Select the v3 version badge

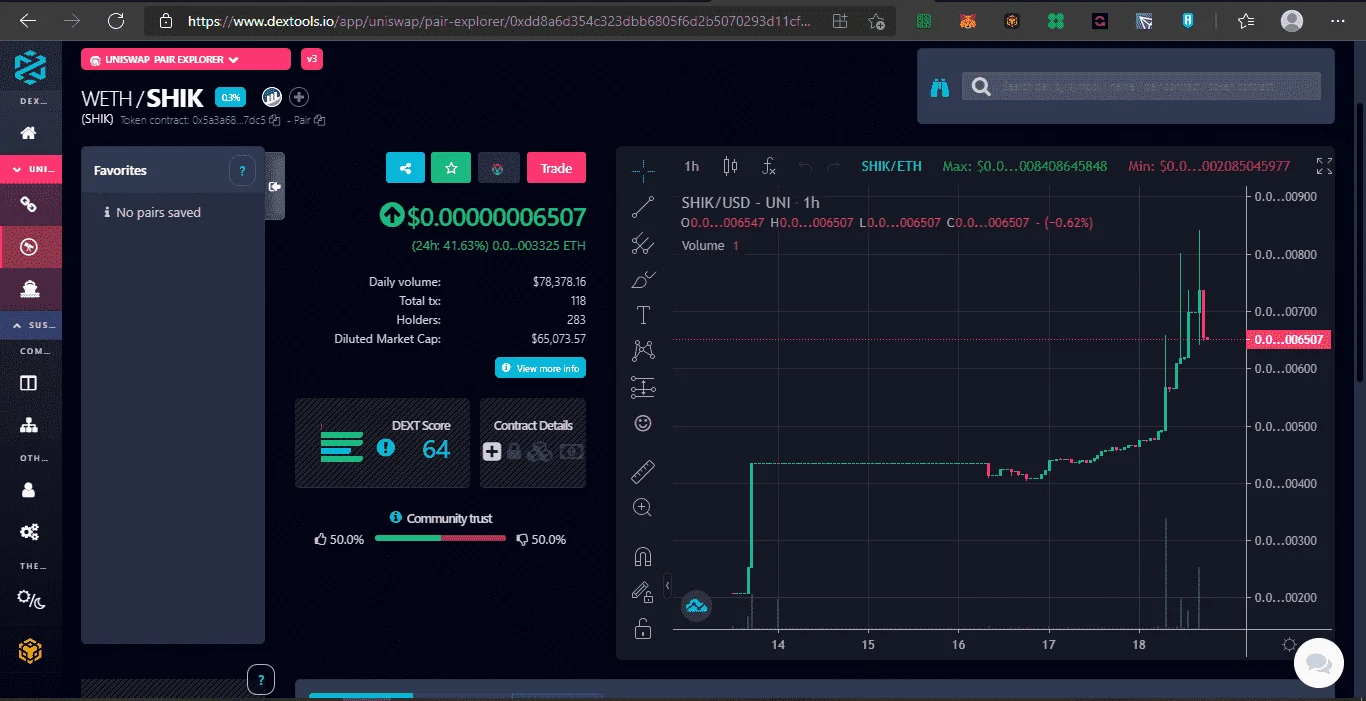point(311,60)
